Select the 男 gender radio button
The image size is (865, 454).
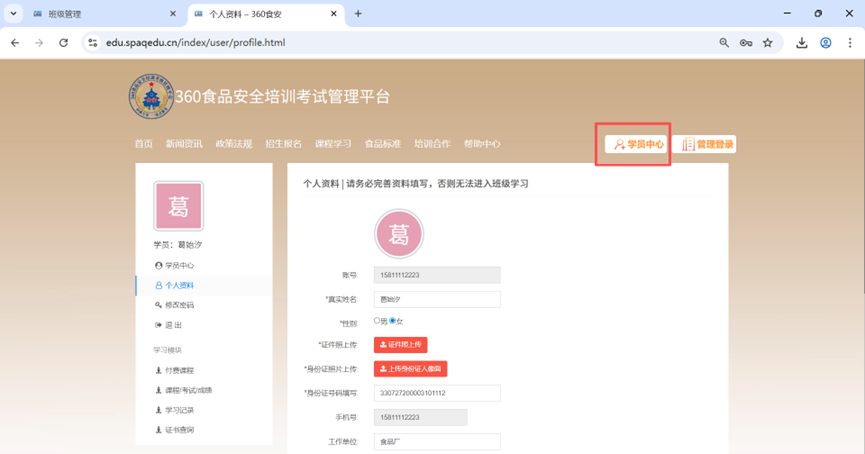point(377,321)
